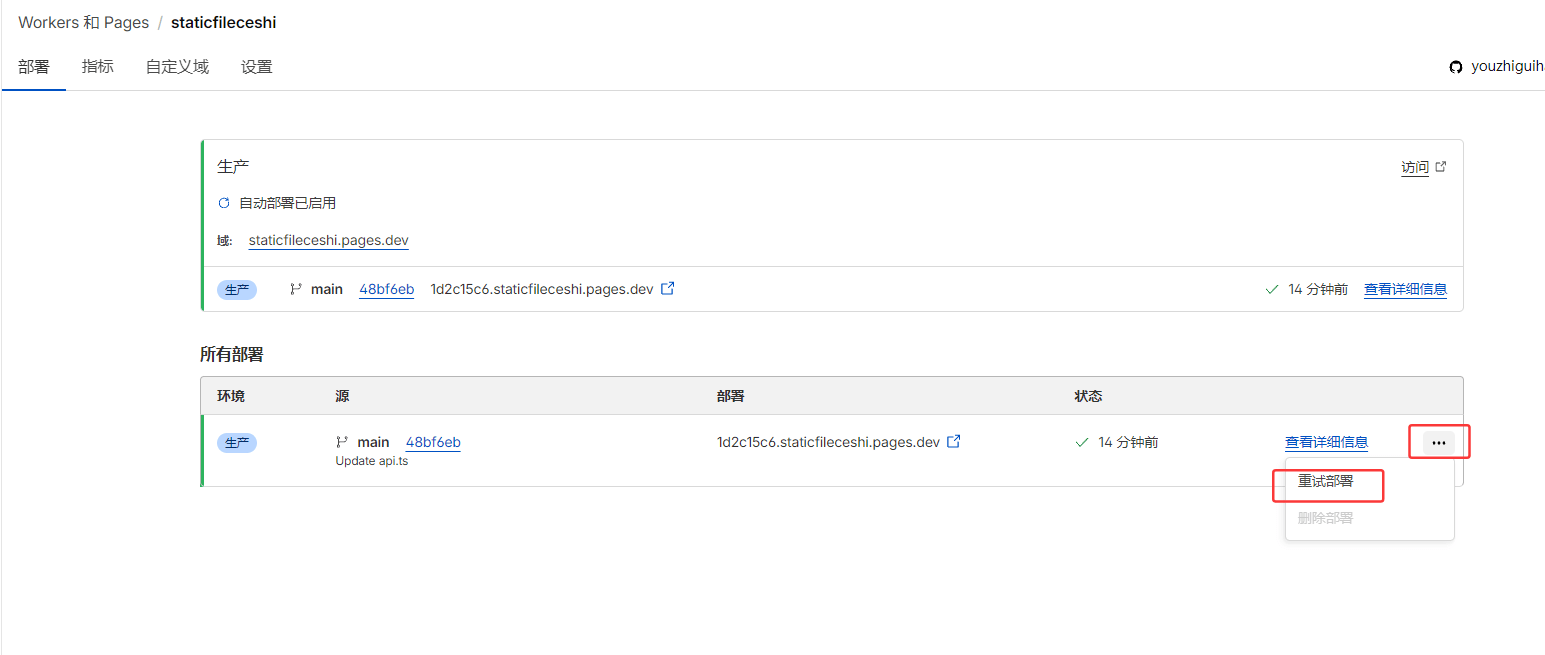The height and width of the screenshot is (655, 1545).
Task: Select 删除部署 from the dropdown menu
Action: click(1326, 518)
